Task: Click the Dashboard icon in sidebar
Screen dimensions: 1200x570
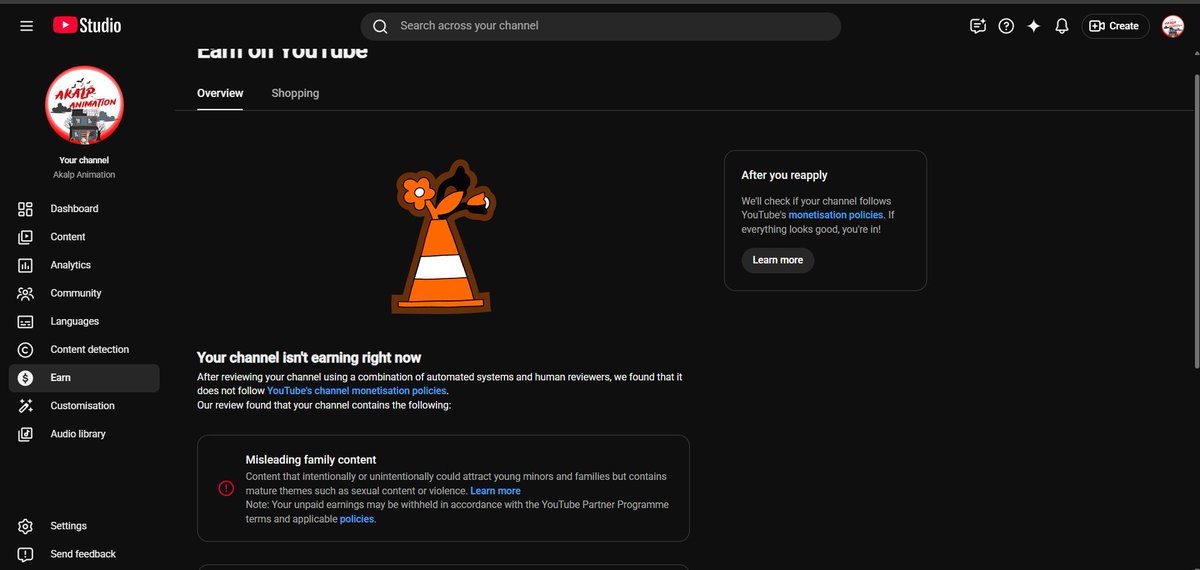Action: 26,209
